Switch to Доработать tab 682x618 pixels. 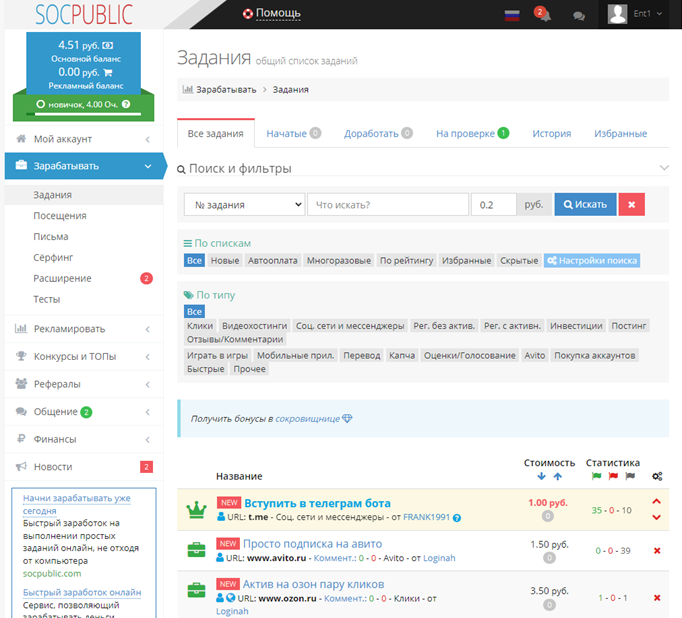[x=378, y=134]
